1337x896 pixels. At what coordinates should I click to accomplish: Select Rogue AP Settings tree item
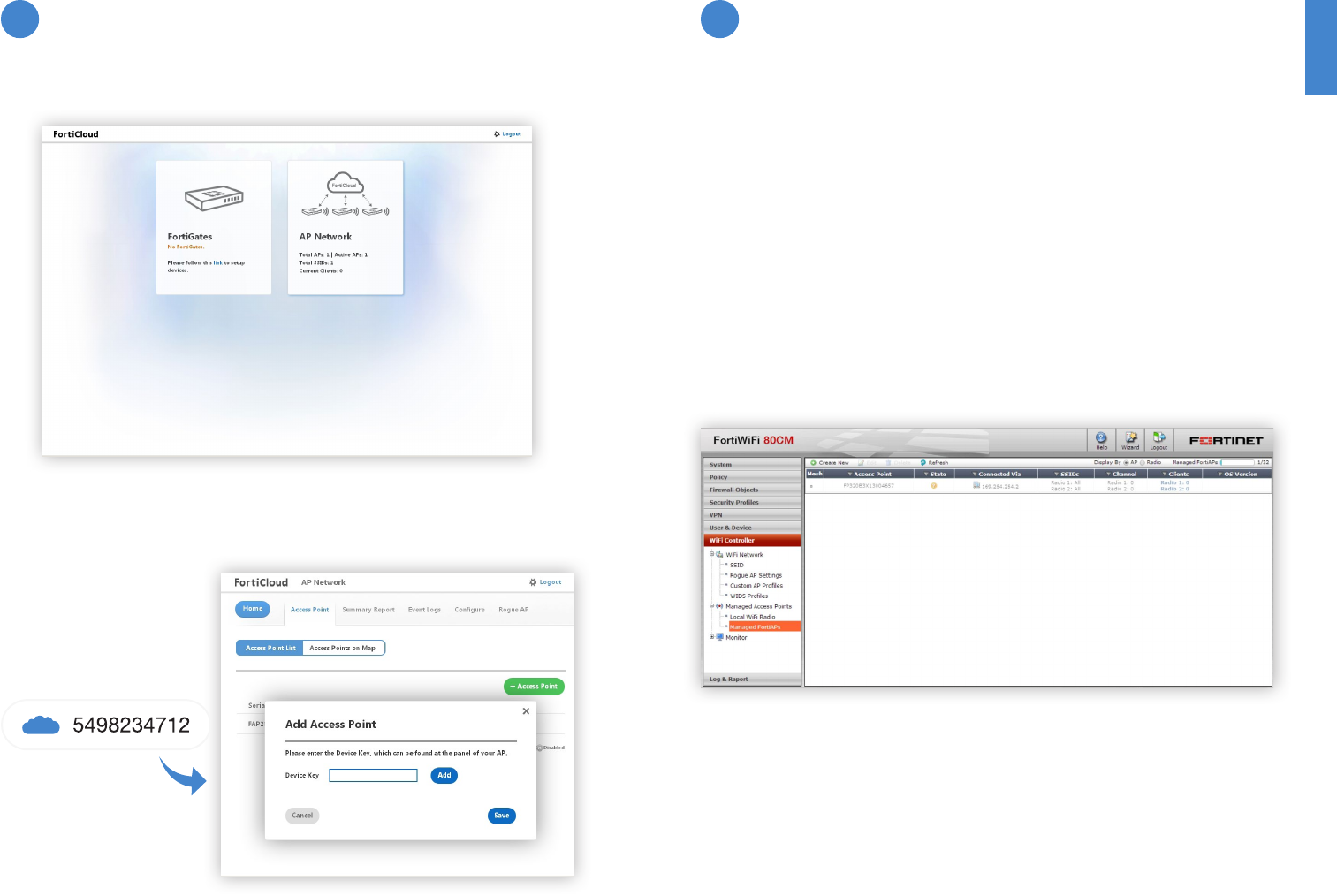(756, 575)
